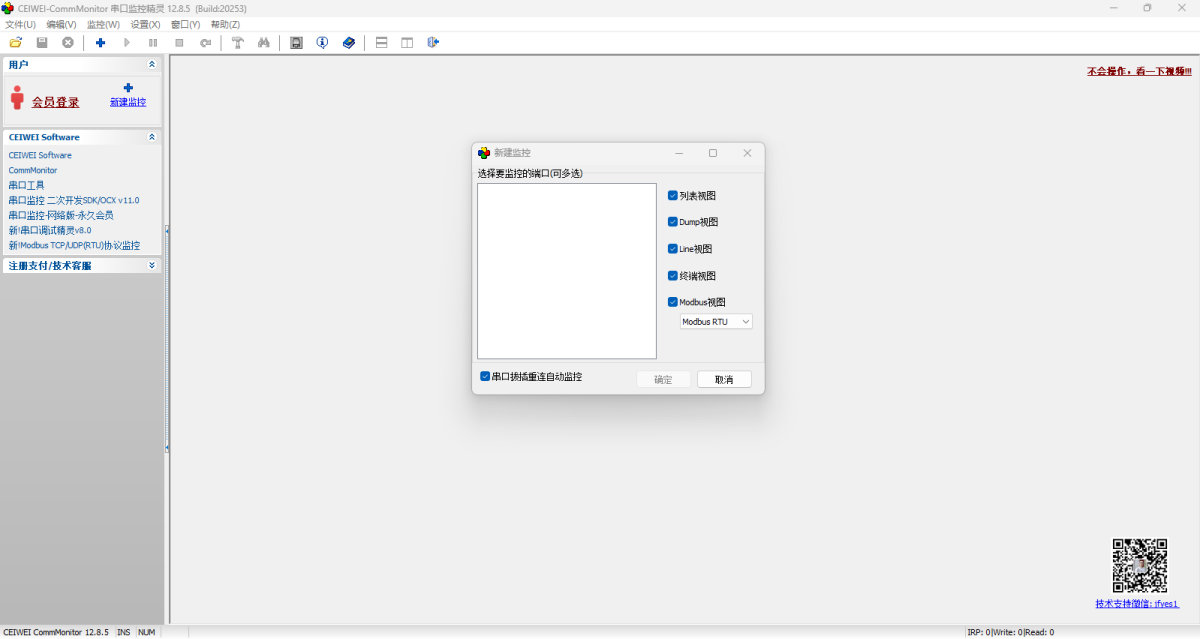Open the 设置(X) menu

[x=145, y=25]
